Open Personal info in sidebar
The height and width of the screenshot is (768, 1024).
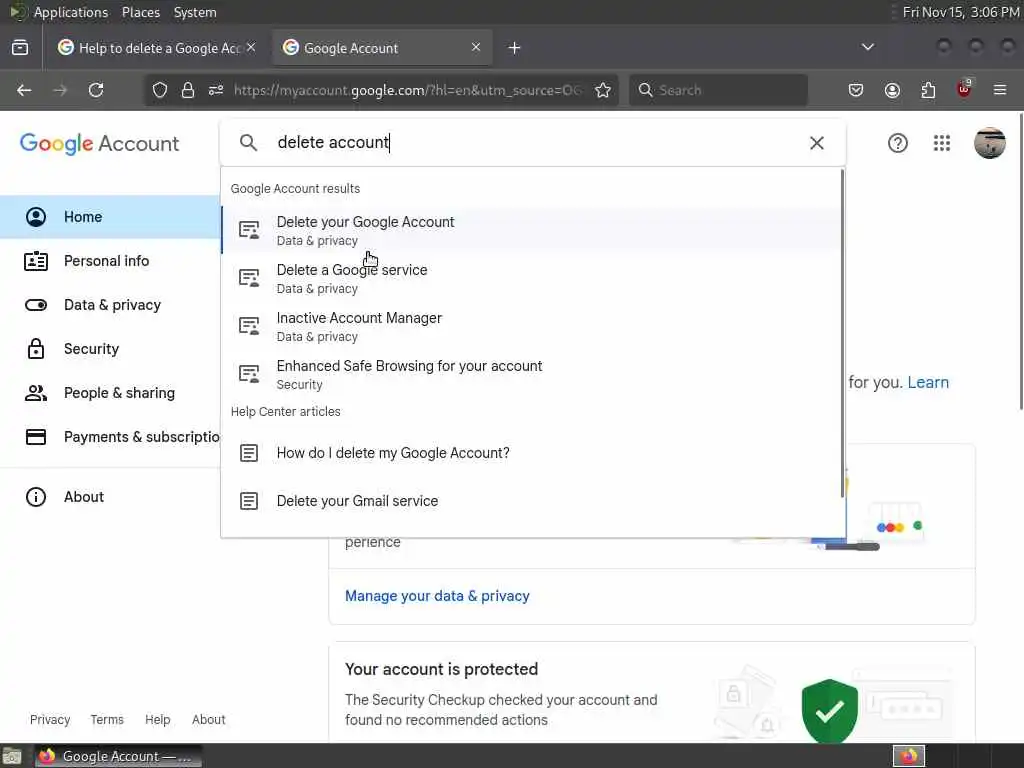click(x=110, y=261)
